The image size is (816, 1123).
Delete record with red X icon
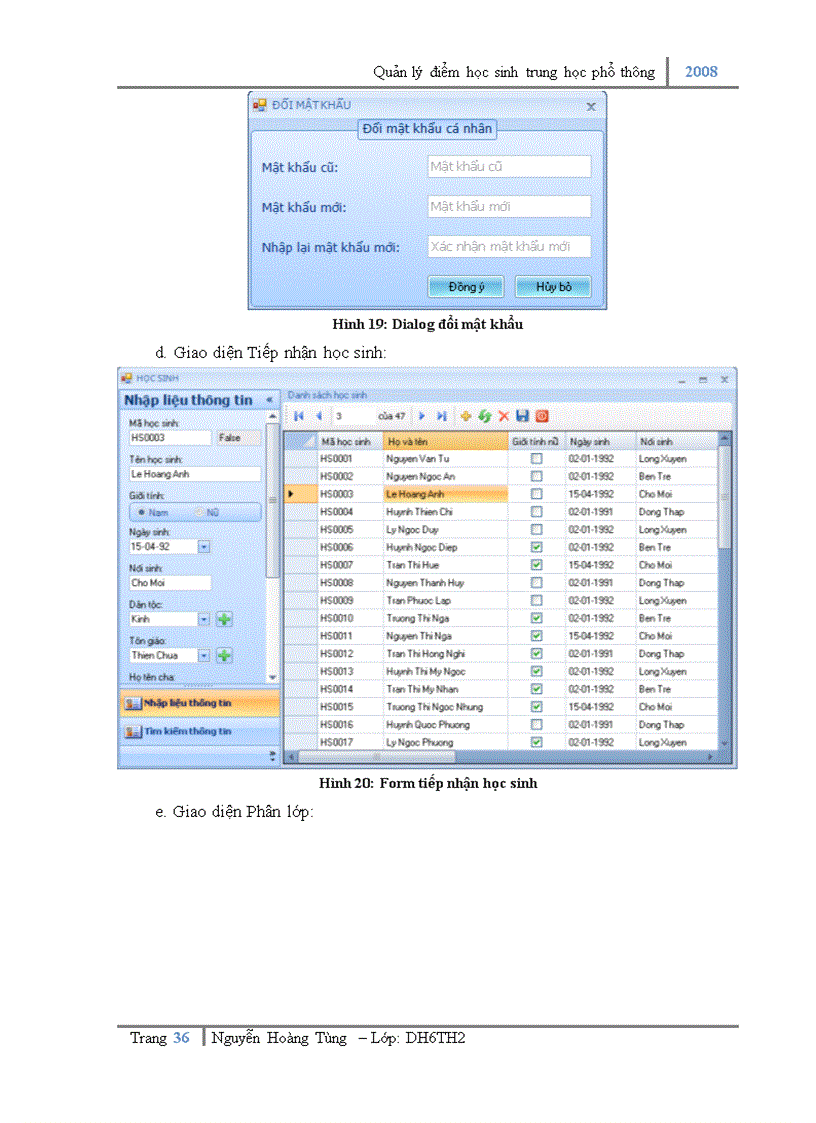[503, 416]
